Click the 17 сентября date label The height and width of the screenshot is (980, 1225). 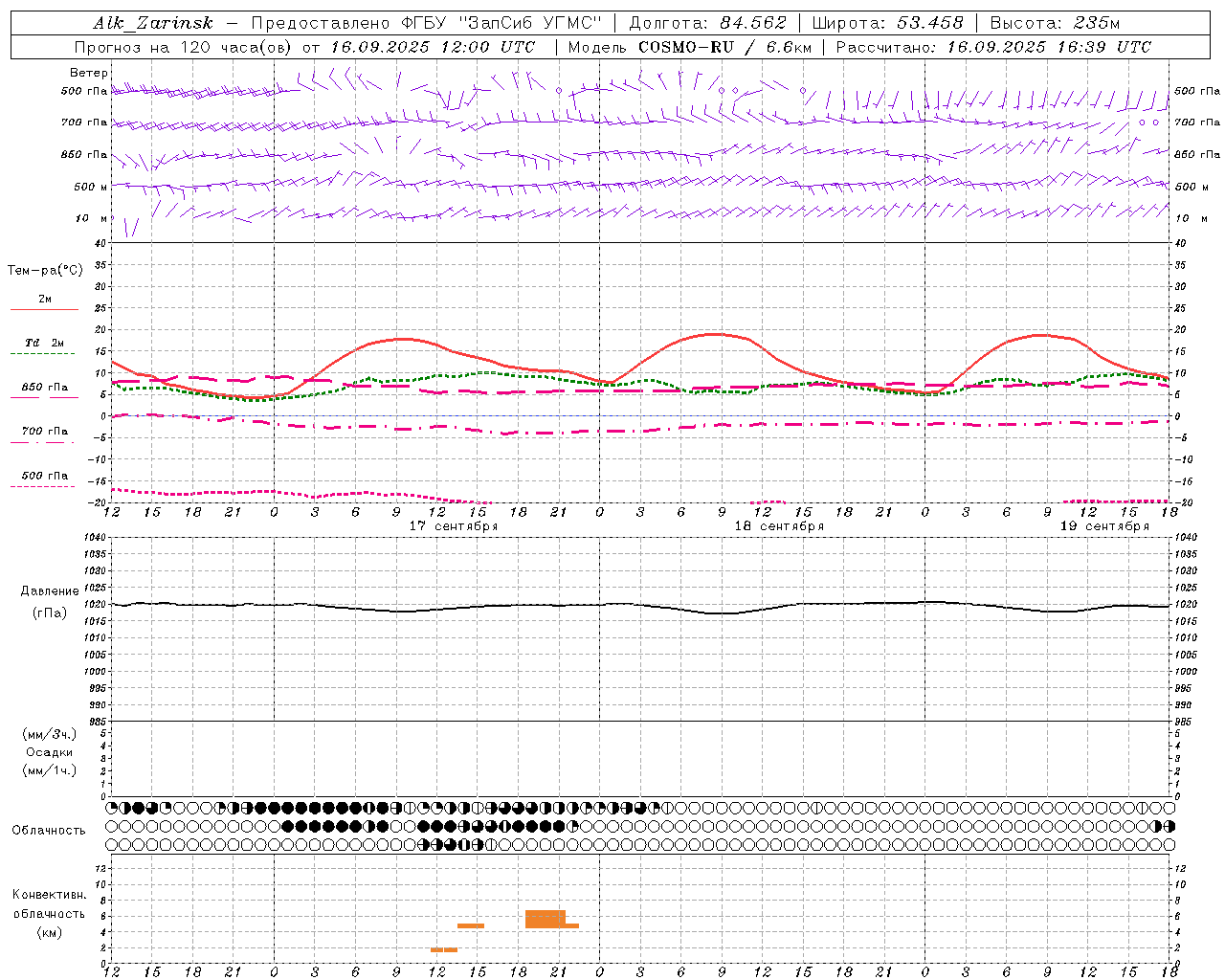[x=454, y=525]
